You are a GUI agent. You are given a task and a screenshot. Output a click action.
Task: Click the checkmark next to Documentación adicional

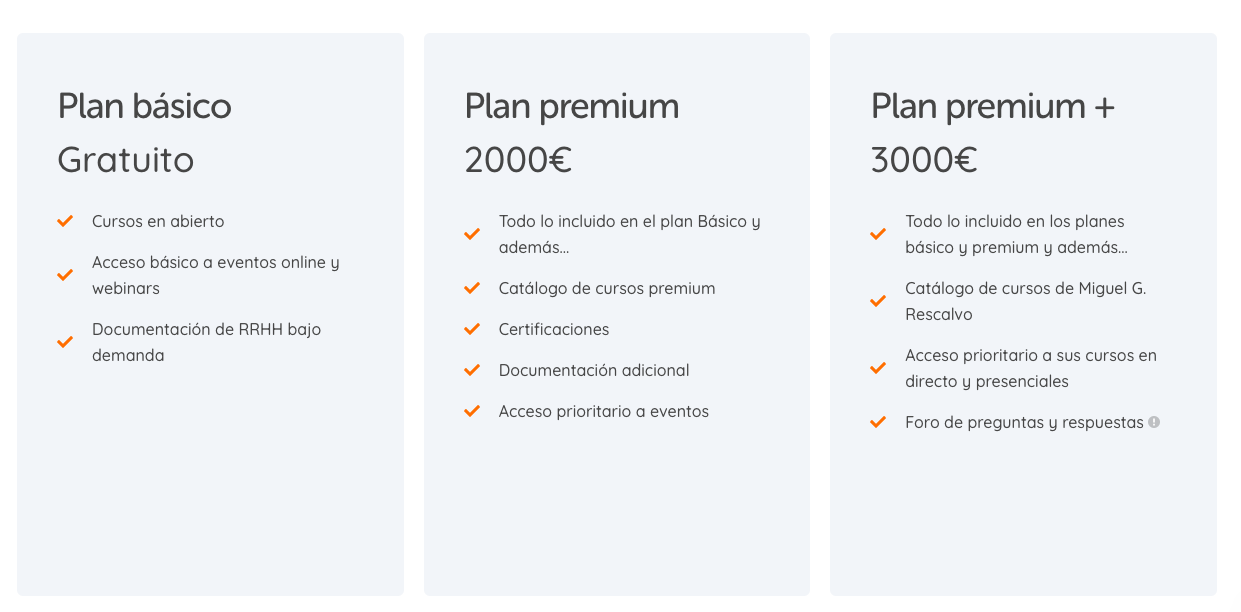click(472, 370)
